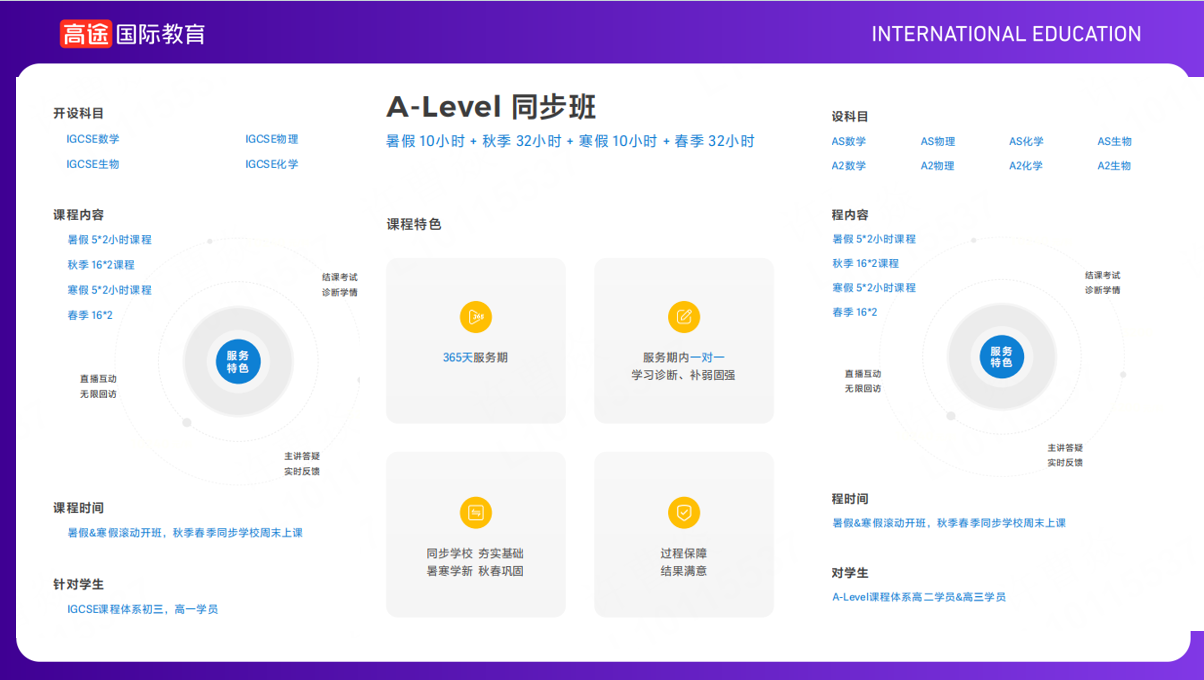Image resolution: width=1204 pixels, height=680 pixels.
Task: Select the A2化学 subject link
Action: 1026,166
